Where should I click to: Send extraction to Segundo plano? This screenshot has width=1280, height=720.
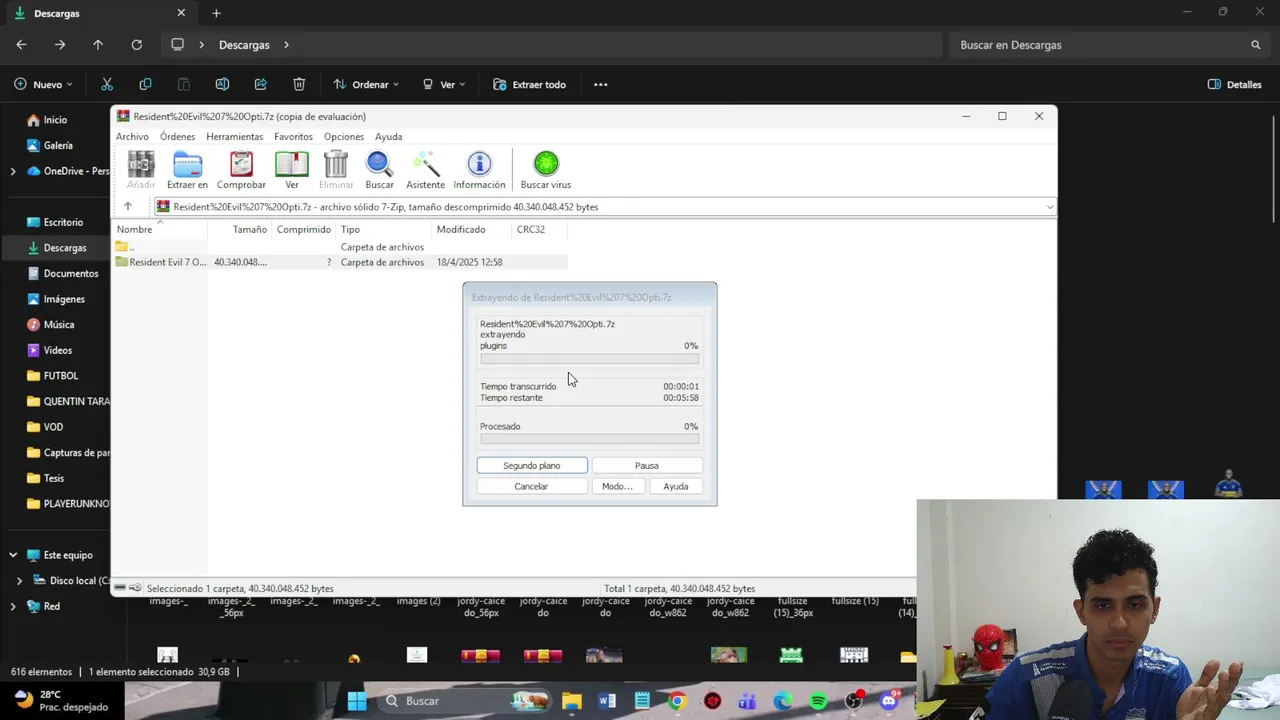tap(532, 465)
